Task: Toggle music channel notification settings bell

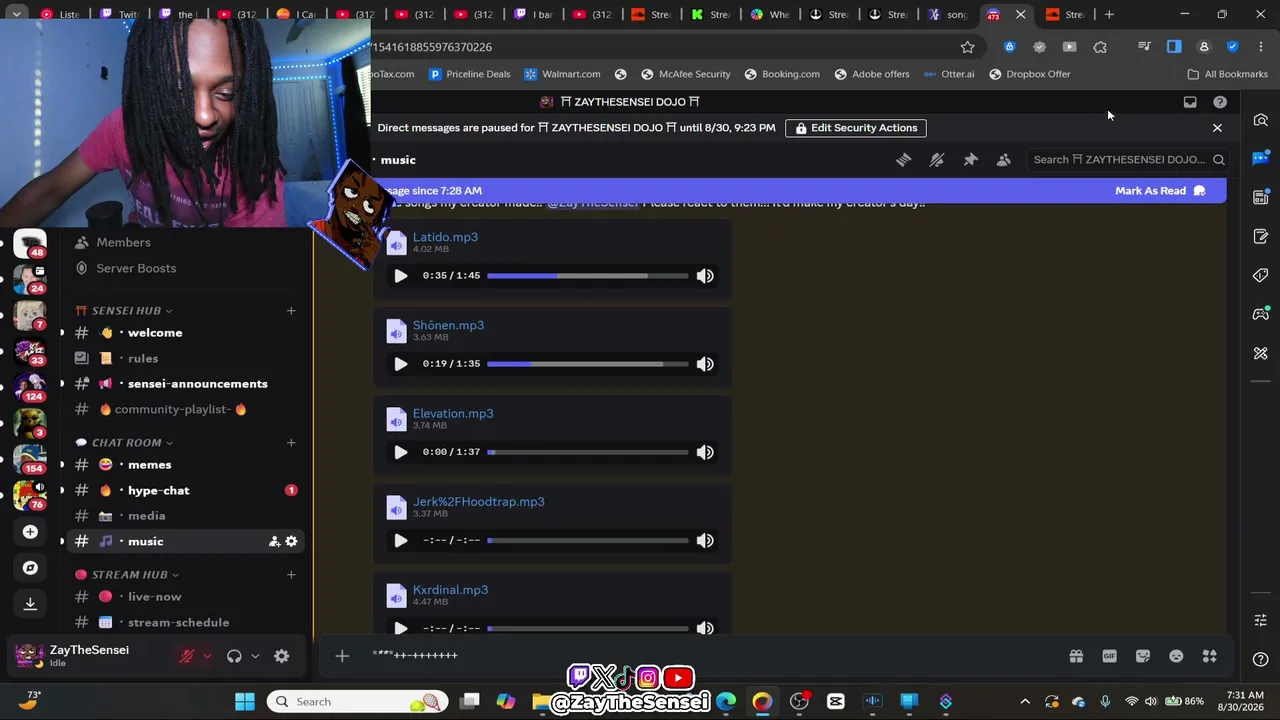Action: point(937,160)
